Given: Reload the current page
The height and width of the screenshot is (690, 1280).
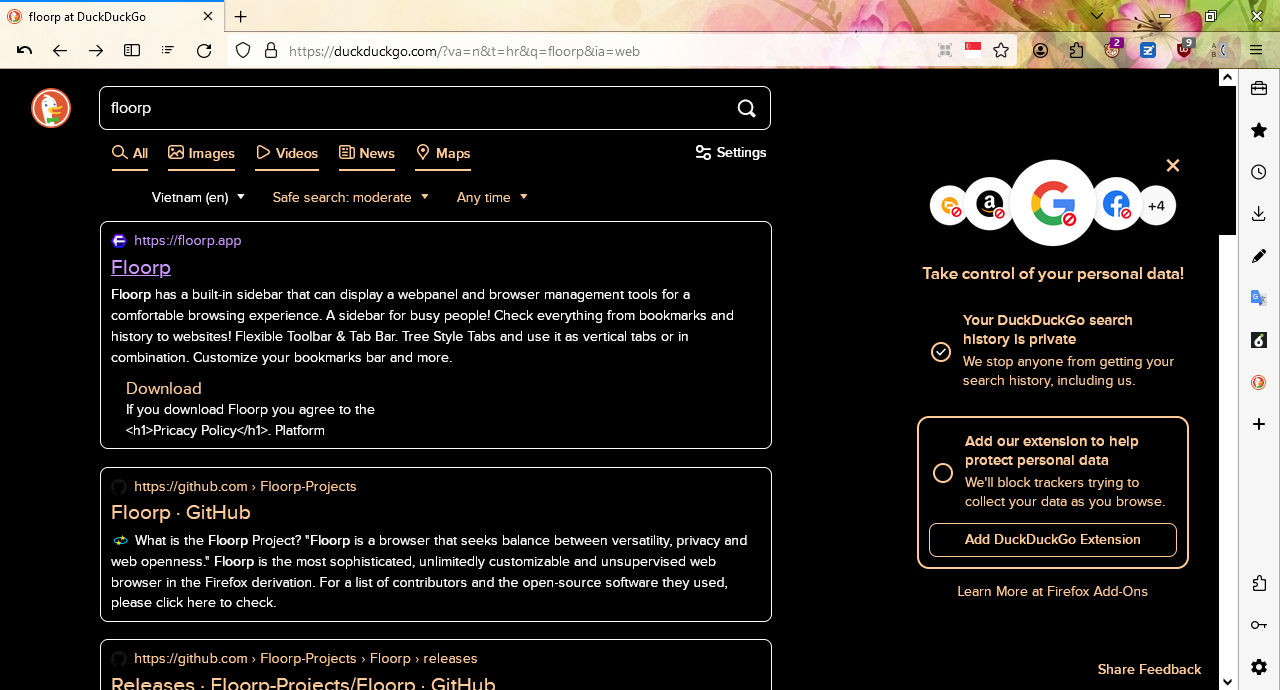Looking at the screenshot, I should [x=204, y=50].
